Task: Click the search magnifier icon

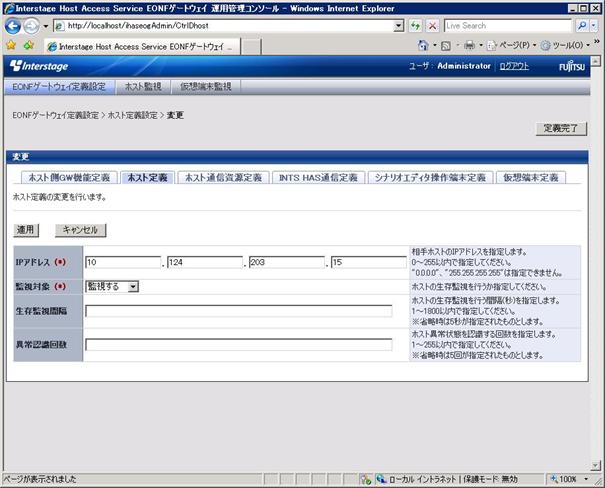Action: (x=581, y=26)
